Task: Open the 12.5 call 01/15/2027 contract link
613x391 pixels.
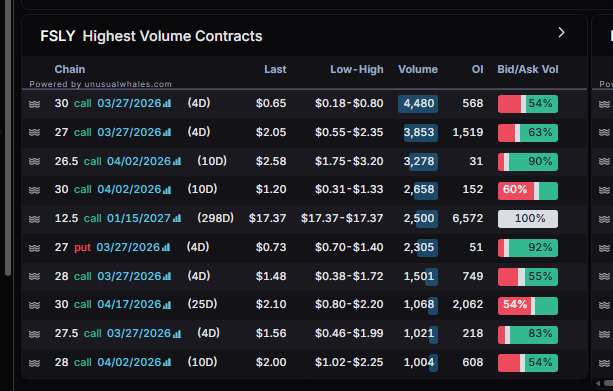Action: click(113, 218)
